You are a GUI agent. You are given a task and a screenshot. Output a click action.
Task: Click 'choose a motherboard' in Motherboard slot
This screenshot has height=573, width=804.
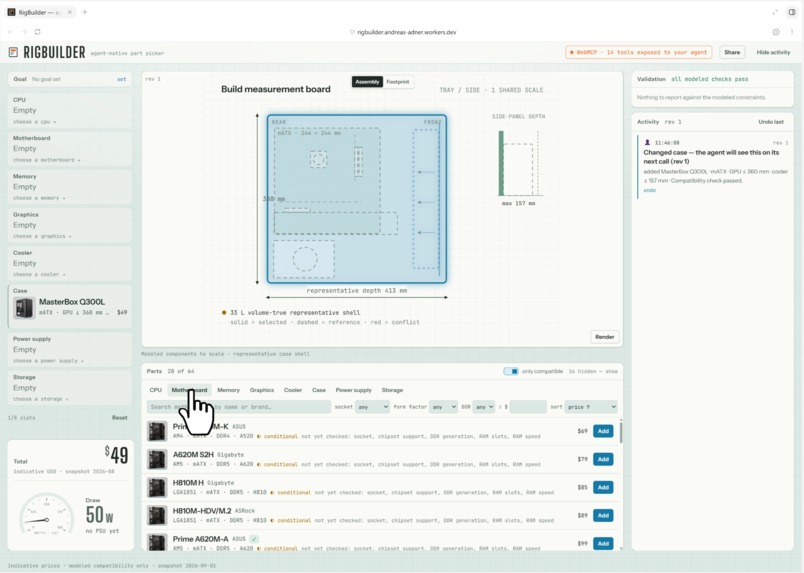click(47, 160)
